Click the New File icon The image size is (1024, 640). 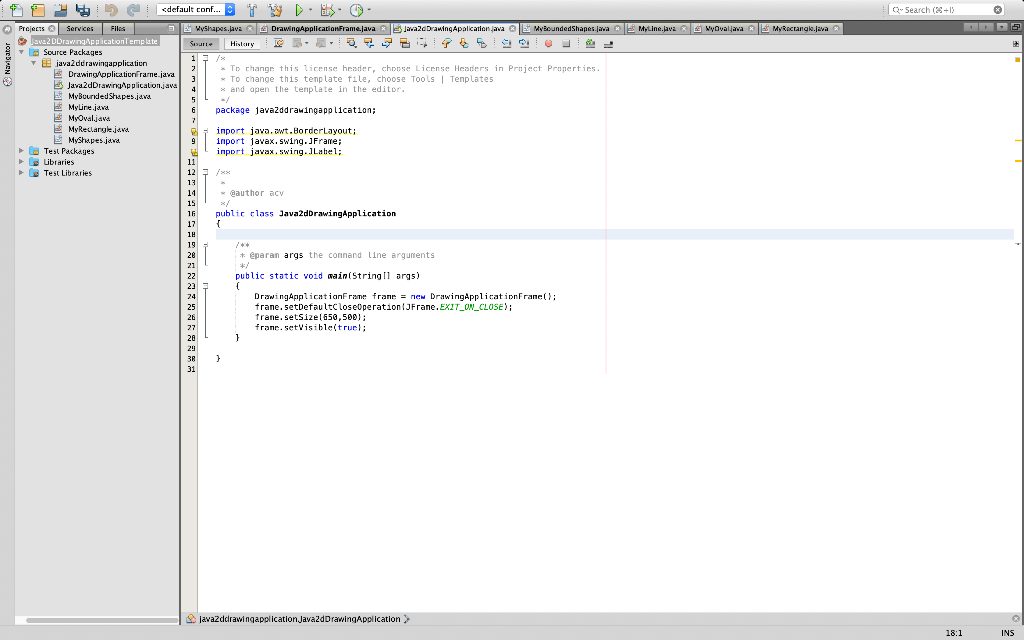click(x=16, y=10)
